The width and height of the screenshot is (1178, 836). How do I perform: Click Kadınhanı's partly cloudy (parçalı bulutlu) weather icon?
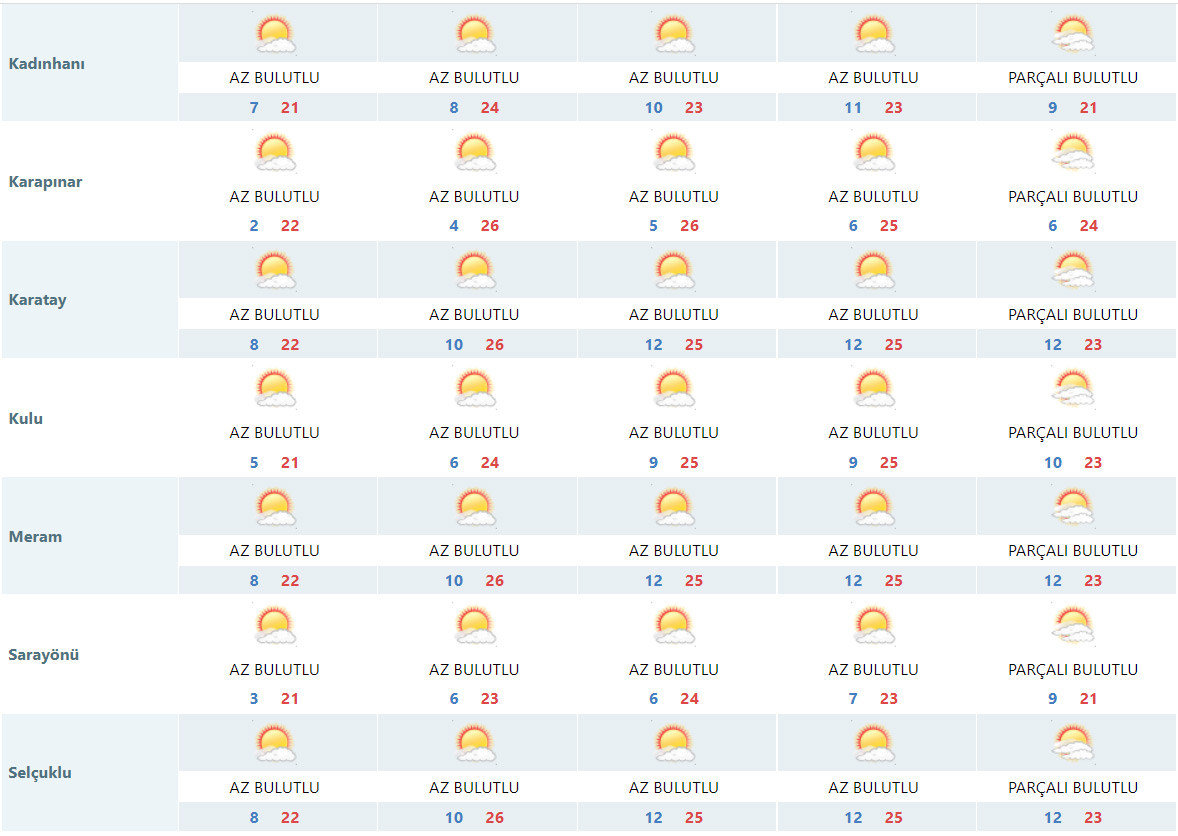(x=1073, y=35)
